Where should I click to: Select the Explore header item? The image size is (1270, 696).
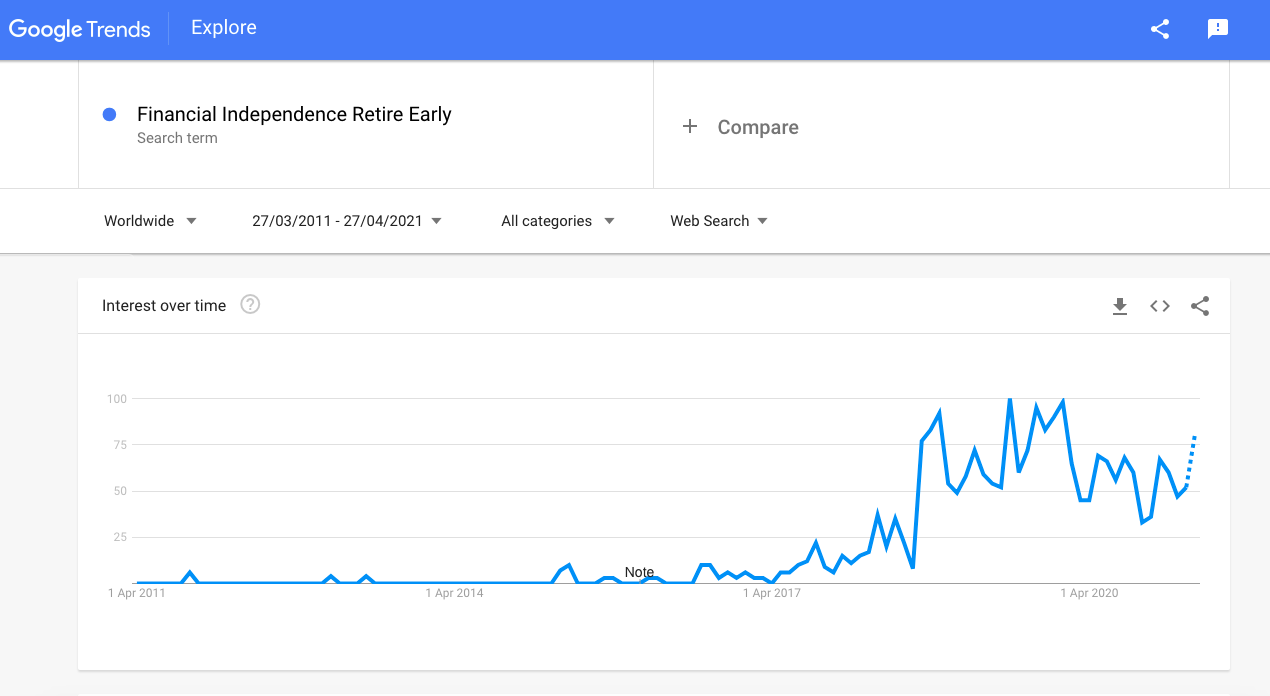[224, 28]
